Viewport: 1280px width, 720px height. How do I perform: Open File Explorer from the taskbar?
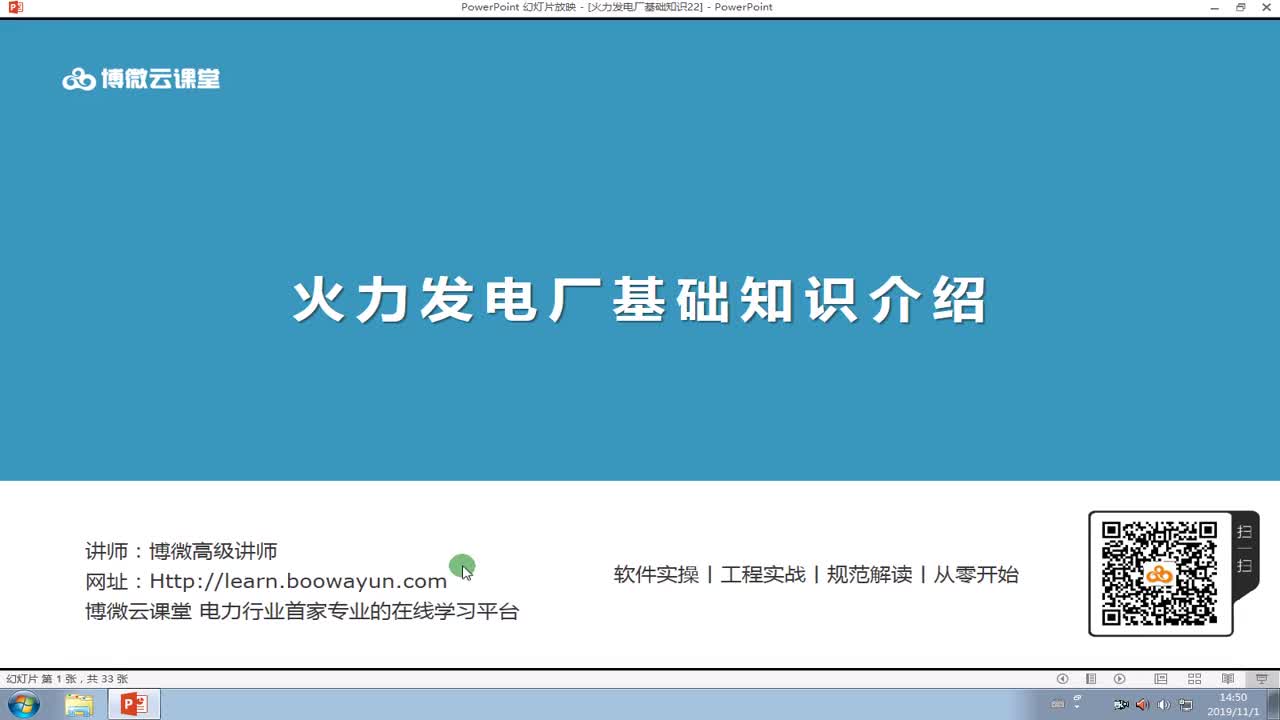click(79, 704)
